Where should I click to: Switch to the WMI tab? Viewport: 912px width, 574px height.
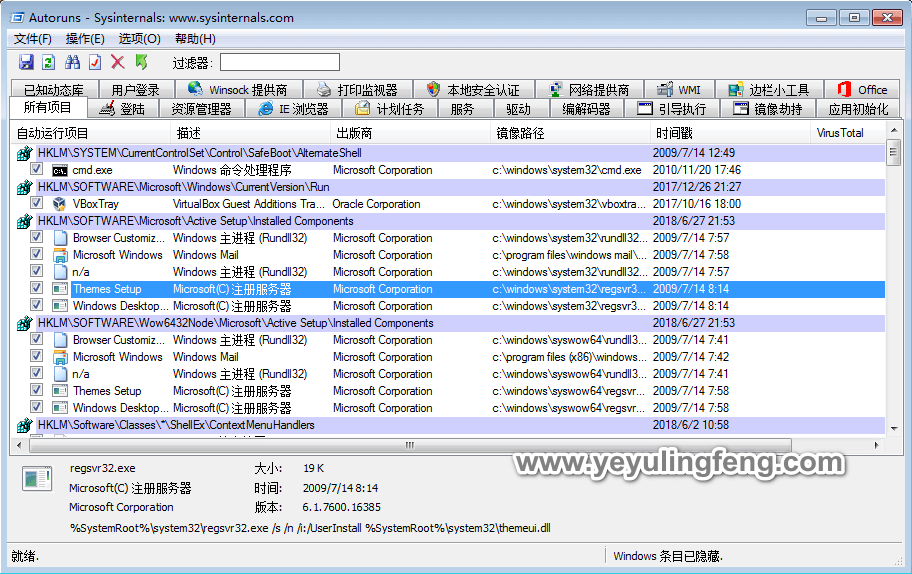click(x=679, y=90)
